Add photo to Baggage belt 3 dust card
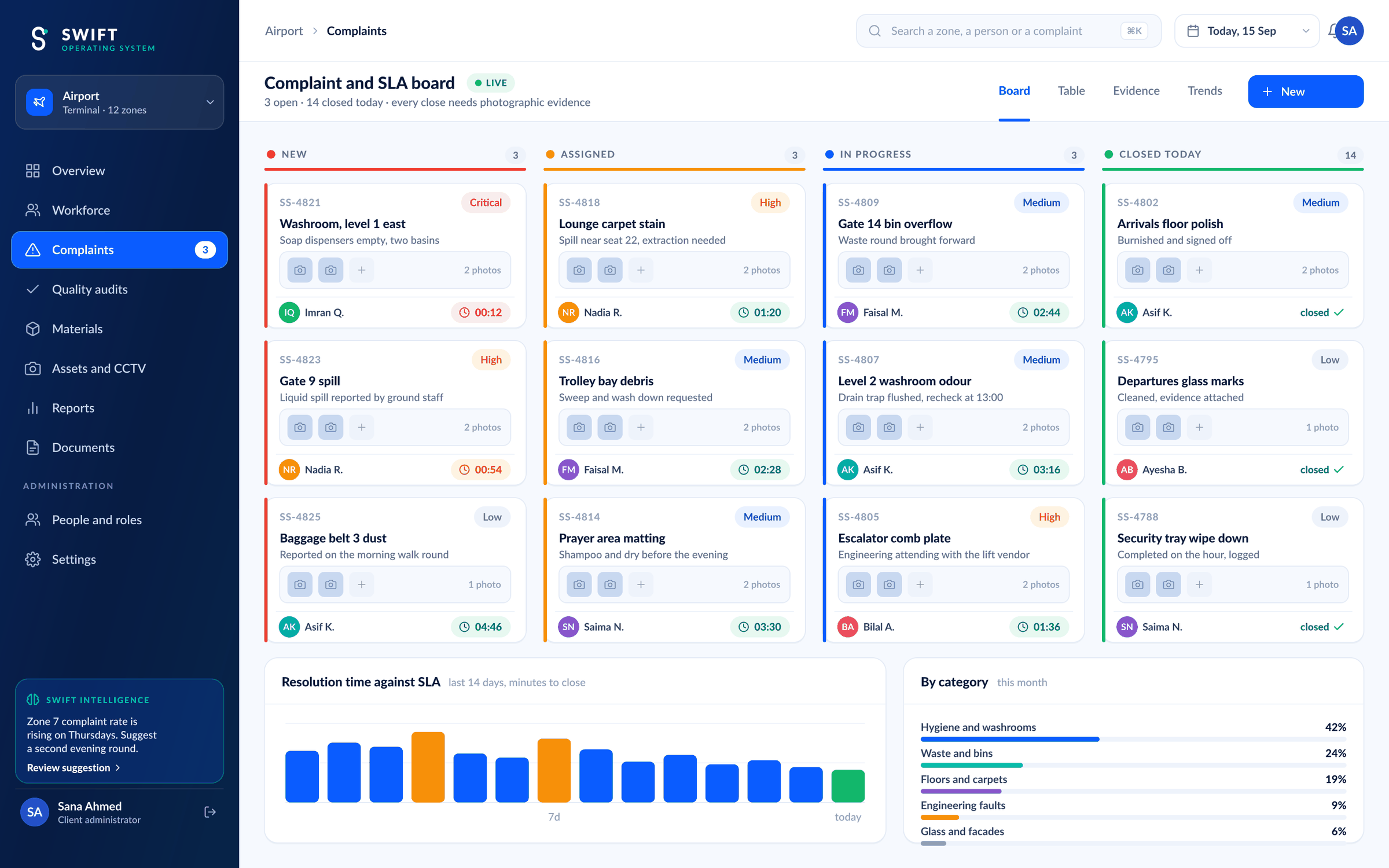 pos(362,585)
